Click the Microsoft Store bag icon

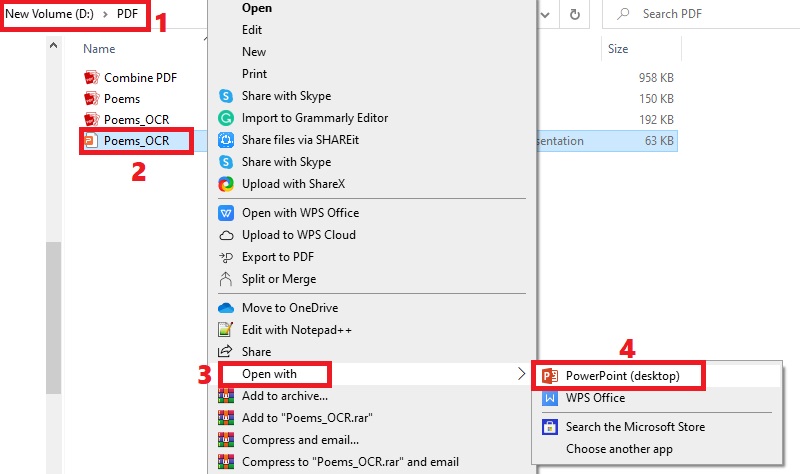pos(549,427)
